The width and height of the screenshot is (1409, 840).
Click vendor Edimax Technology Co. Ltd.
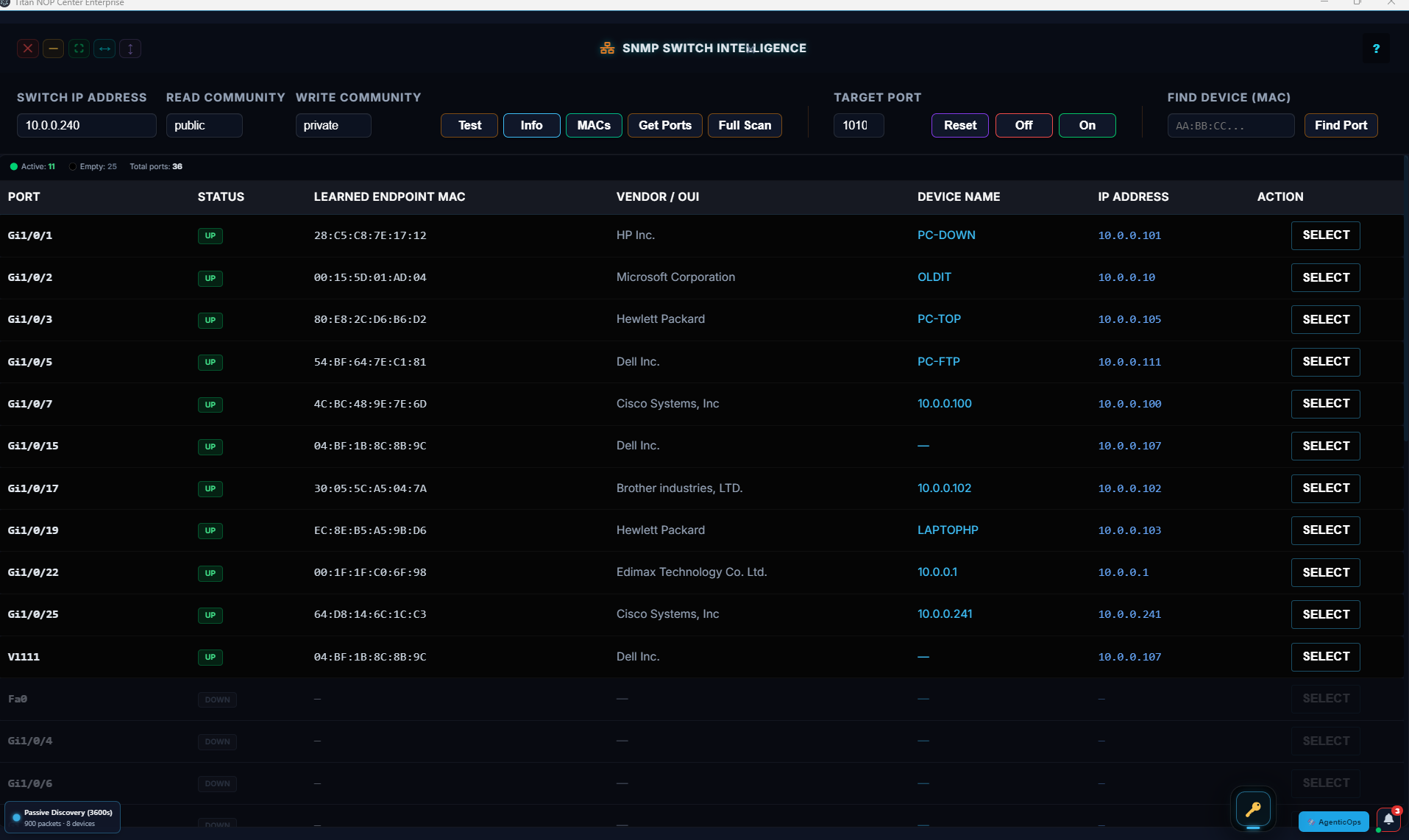click(x=692, y=572)
